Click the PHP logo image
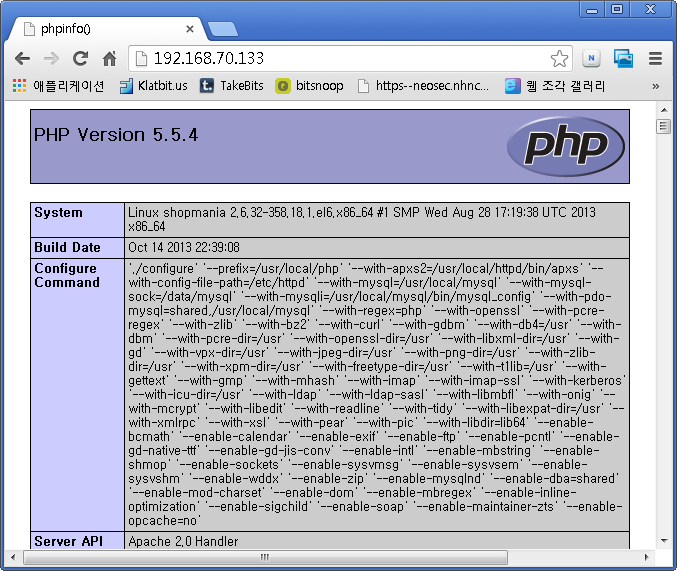Viewport: 677px width, 571px height. pos(566,146)
